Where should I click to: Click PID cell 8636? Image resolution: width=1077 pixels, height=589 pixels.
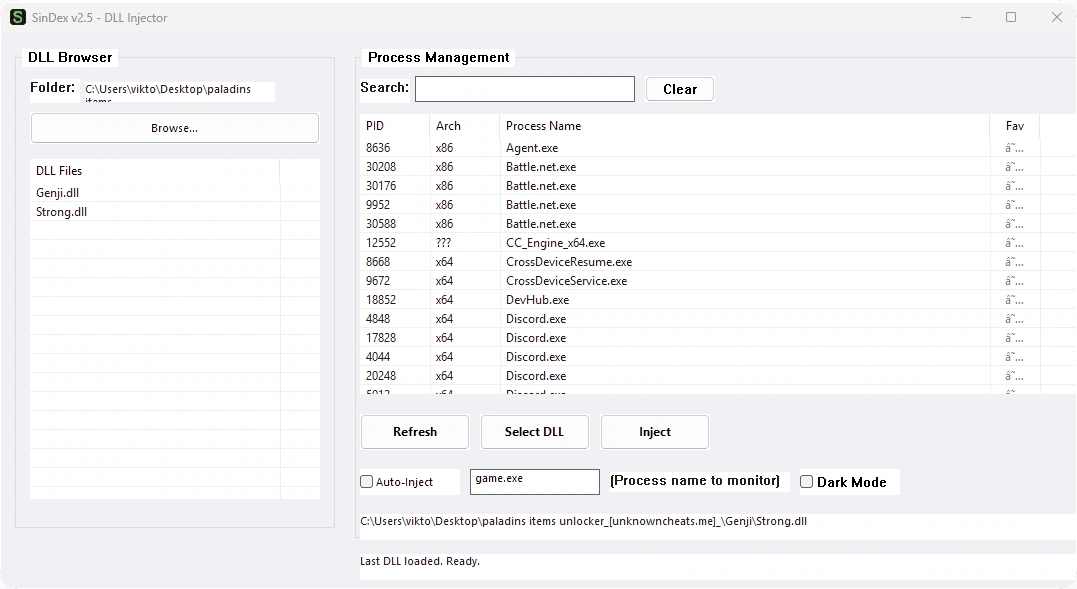click(x=378, y=148)
